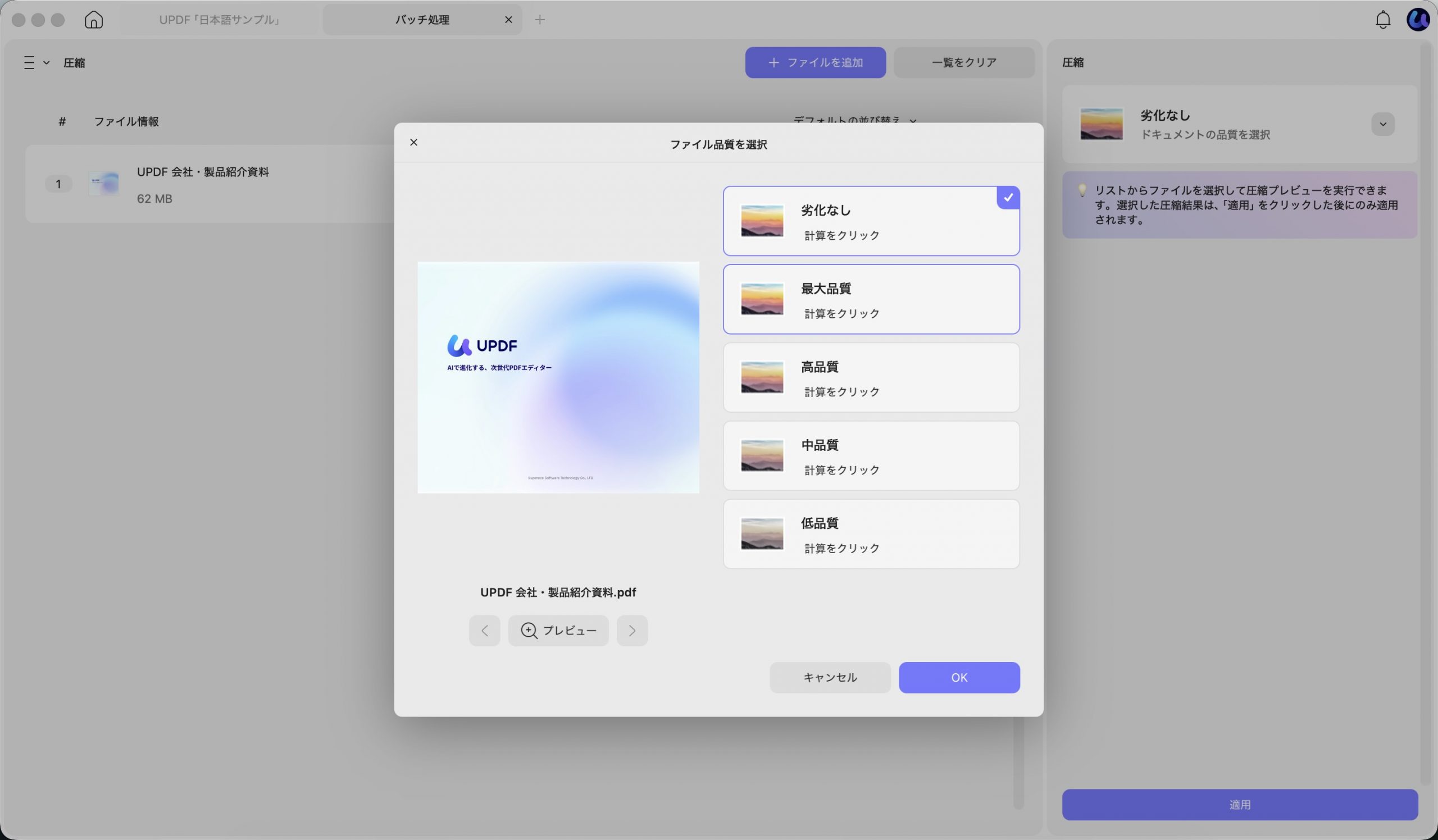The image size is (1438, 840).
Task: Click the ファイルを追加 button
Action: [816, 62]
